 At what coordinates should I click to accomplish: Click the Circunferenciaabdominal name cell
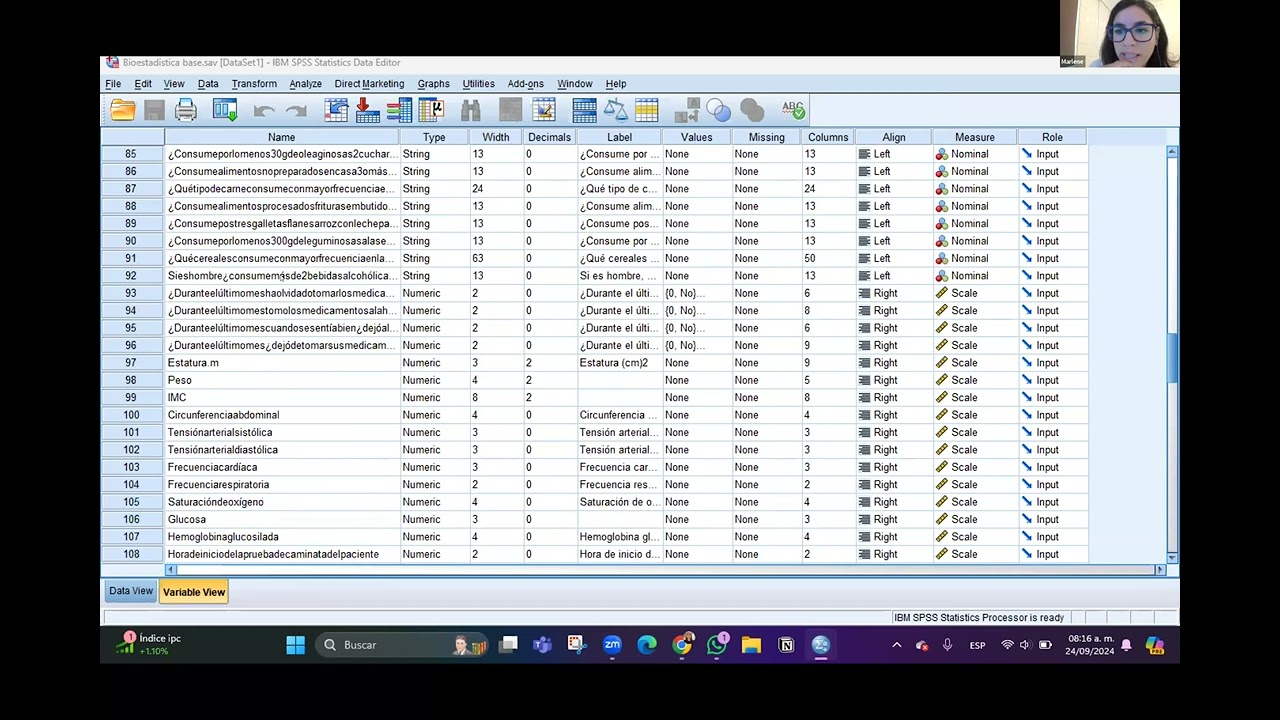coord(281,415)
